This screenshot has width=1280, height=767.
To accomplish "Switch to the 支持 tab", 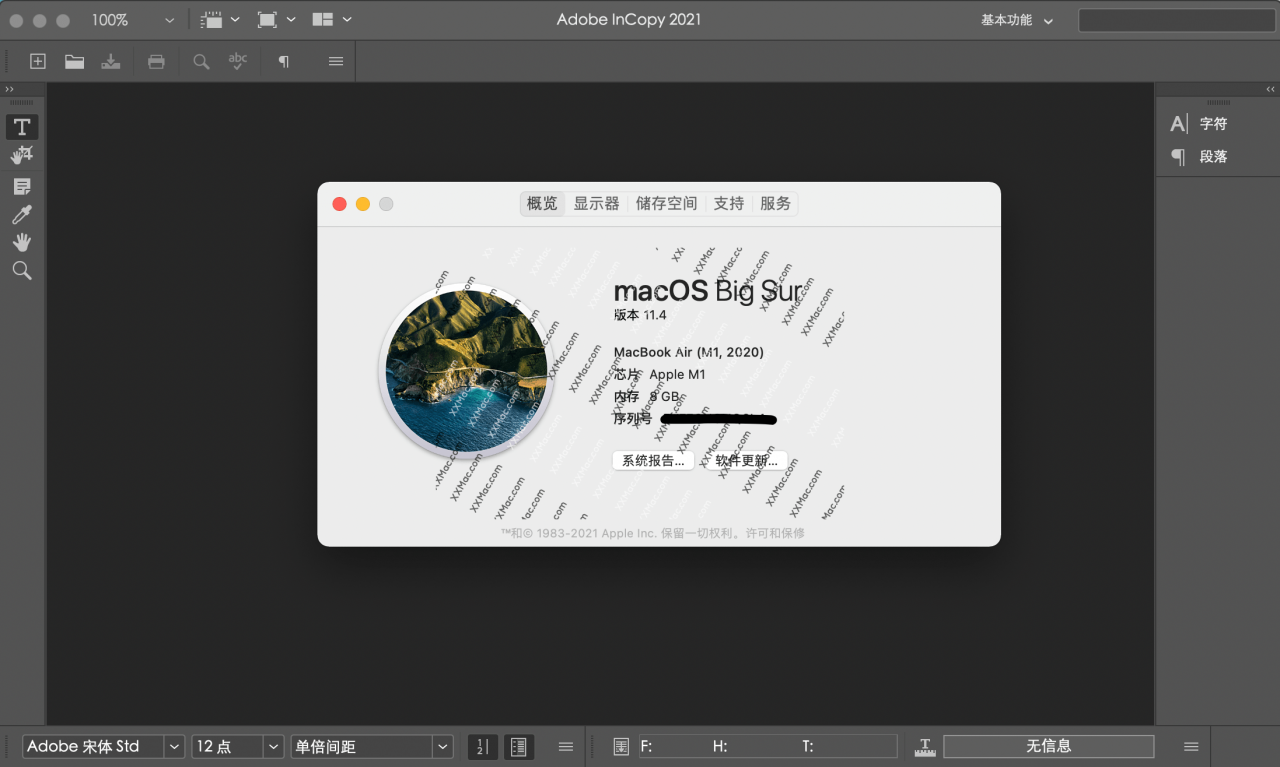I will pos(729,203).
